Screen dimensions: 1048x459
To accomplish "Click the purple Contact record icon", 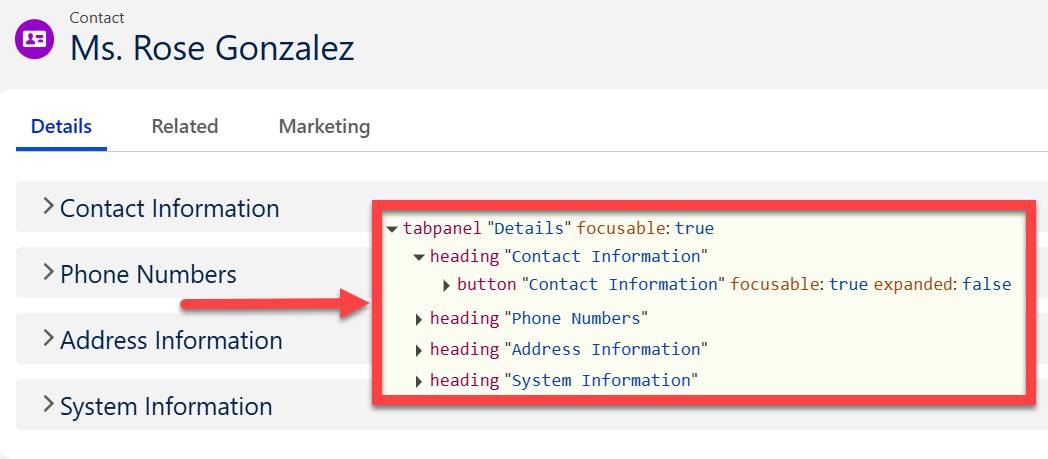I will coord(34,39).
